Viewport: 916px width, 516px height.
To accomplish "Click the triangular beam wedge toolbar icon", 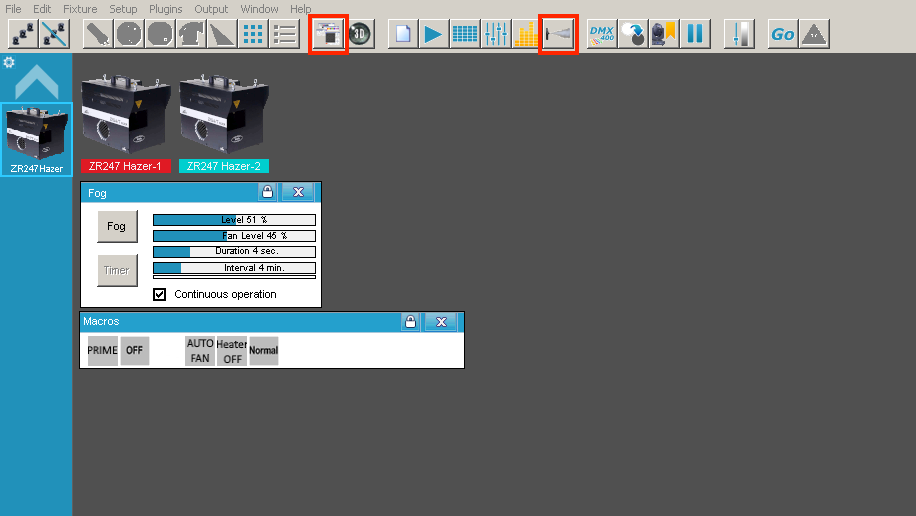I will pyautogui.click(x=222, y=34).
